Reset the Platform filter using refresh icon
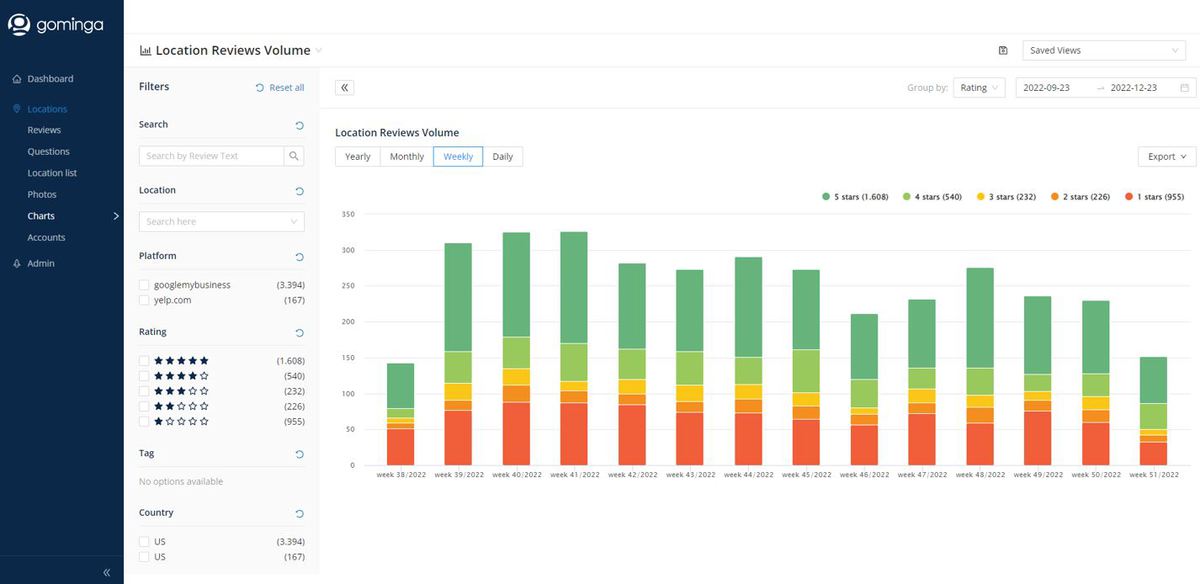This screenshot has height=584, width=1200. pos(299,257)
